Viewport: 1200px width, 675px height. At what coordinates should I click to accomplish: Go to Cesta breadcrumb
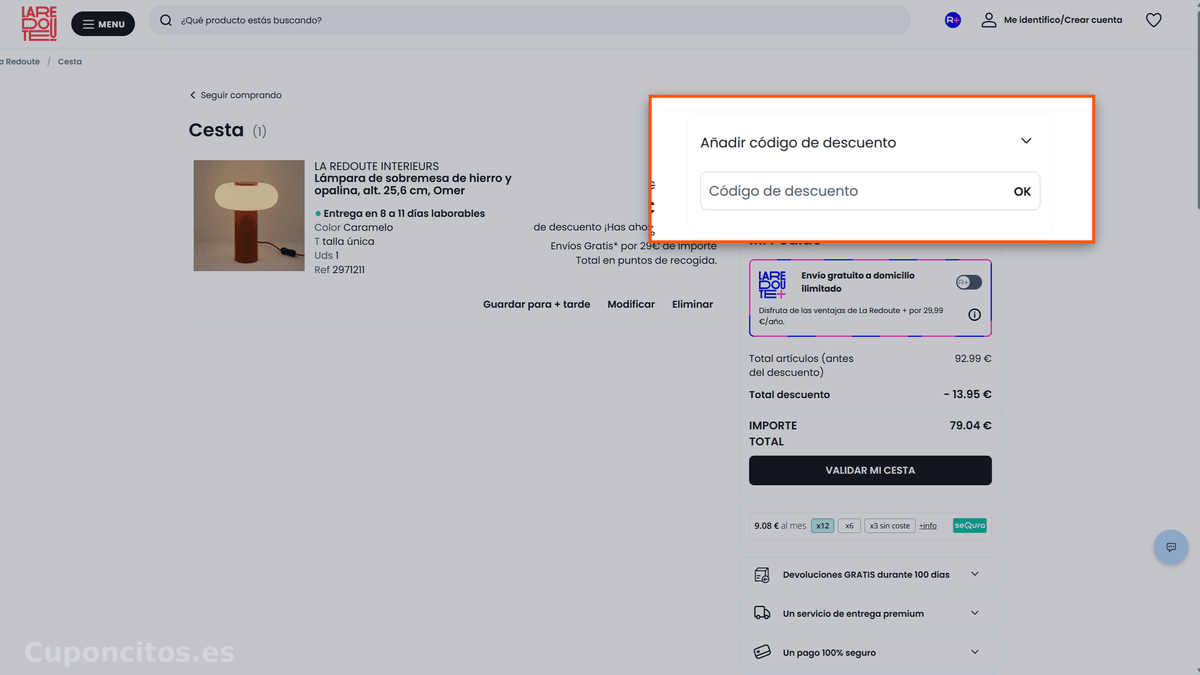[70, 62]
